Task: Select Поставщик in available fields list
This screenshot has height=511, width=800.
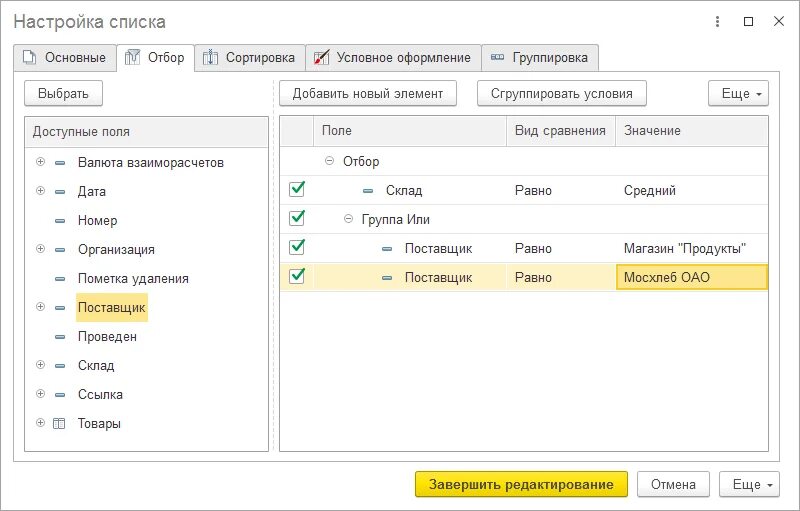Action: point(112,308)
